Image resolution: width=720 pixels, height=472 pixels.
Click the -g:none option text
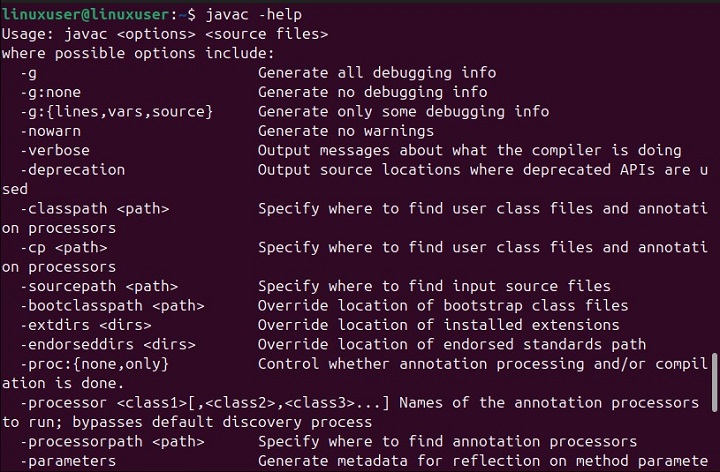54,92
